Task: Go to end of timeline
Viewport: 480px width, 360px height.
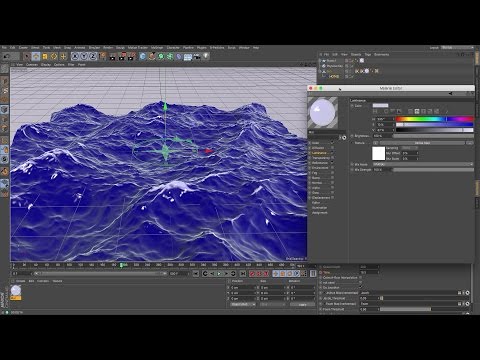Action: (243, 274)
